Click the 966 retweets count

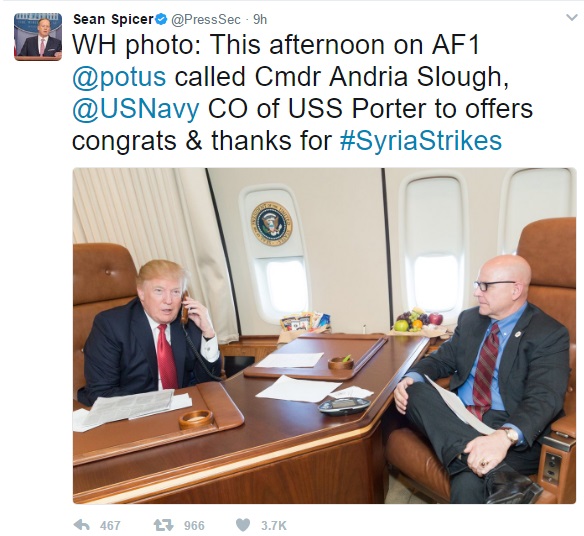point(194,526)
